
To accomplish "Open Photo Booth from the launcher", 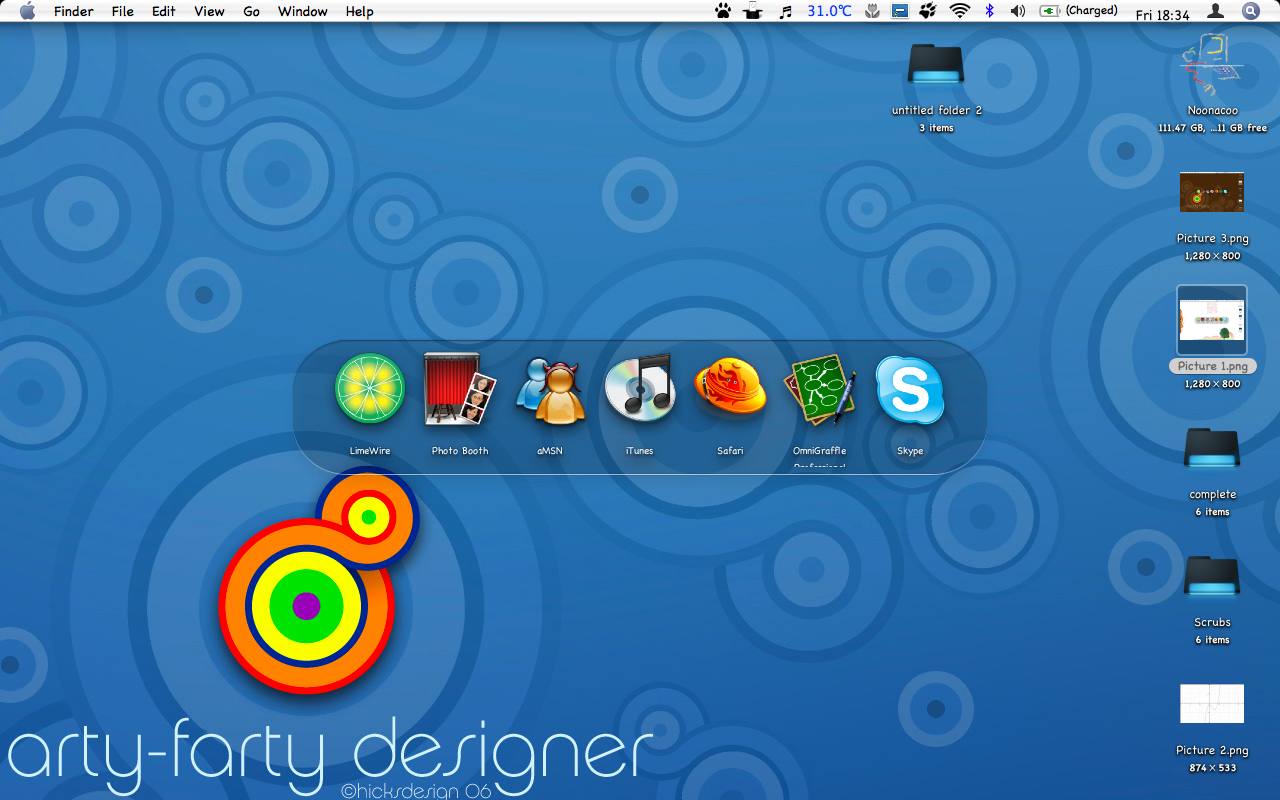I will [x=460, y=388].
